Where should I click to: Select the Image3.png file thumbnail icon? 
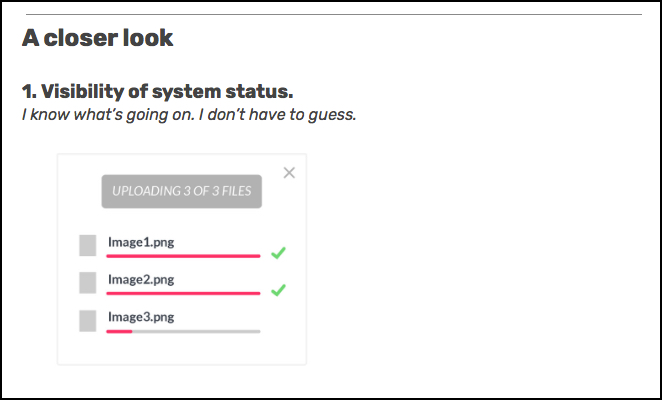(x=88, y=321)
